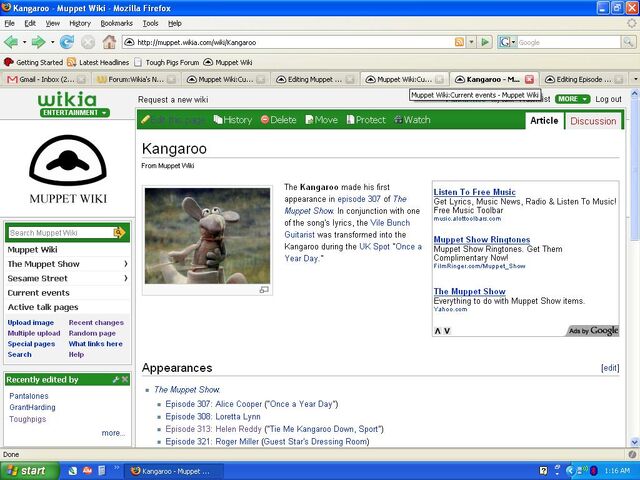Open the Google search engine selector
This screenshot has height=480, width=640.
tap(507, 42)
